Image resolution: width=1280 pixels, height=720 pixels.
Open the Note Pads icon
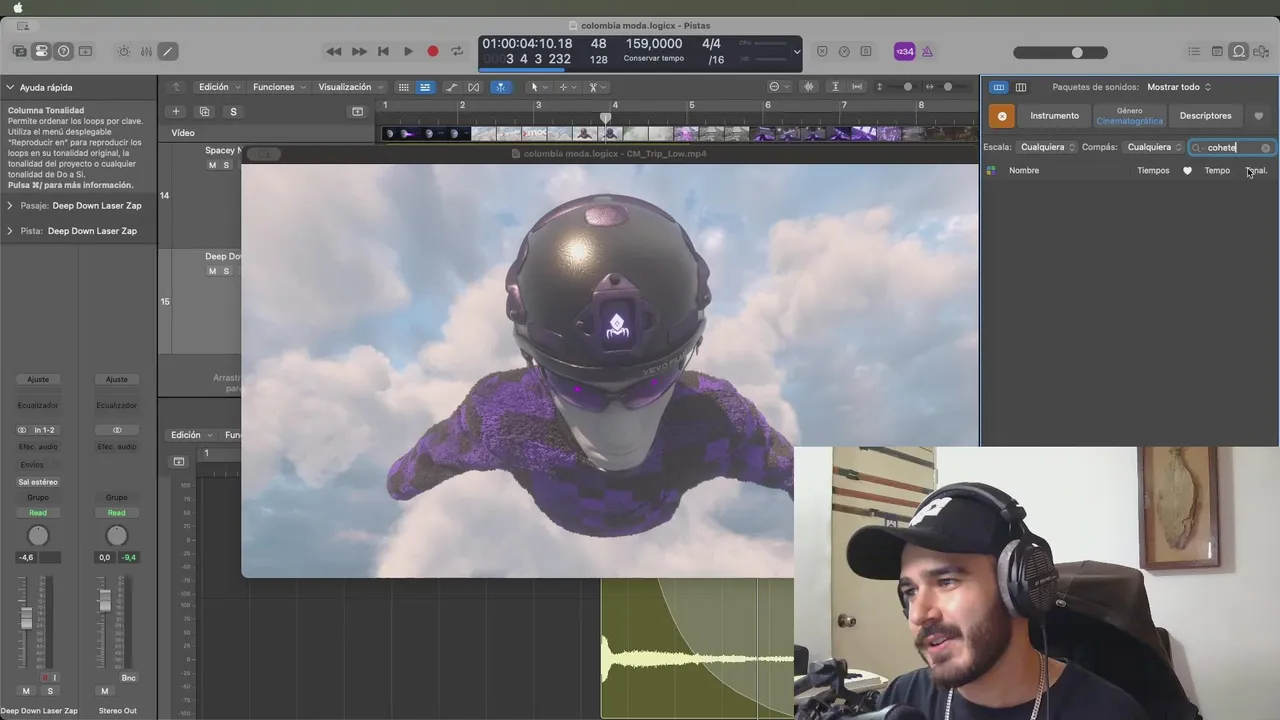[x=1217, y=51]
